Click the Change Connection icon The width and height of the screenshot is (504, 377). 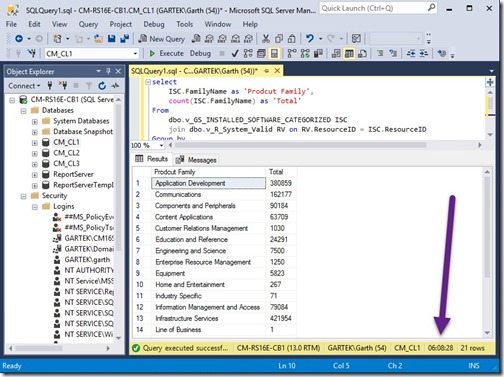tap(32, 53)
